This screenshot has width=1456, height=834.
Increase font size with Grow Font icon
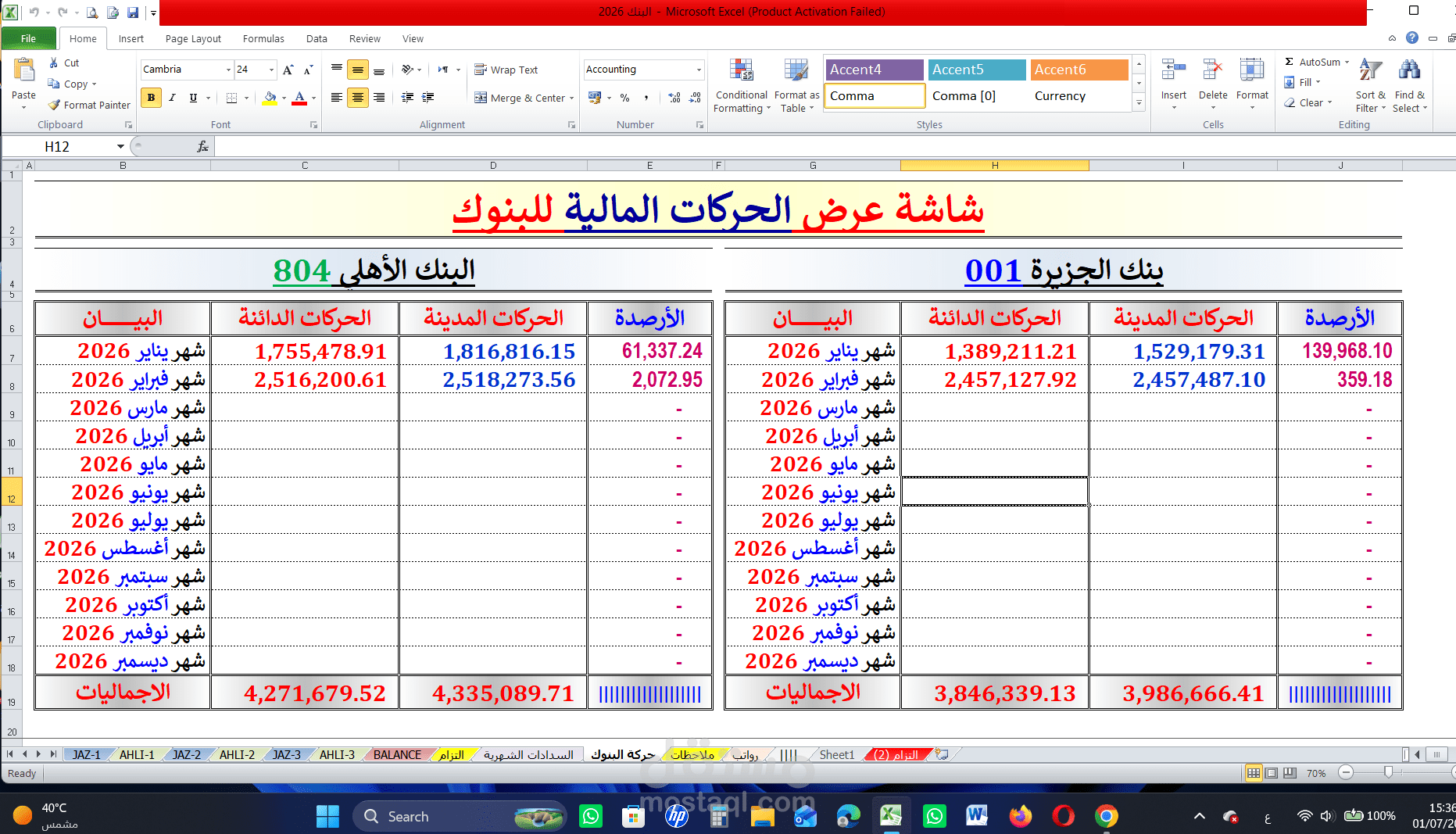point(288,70)
